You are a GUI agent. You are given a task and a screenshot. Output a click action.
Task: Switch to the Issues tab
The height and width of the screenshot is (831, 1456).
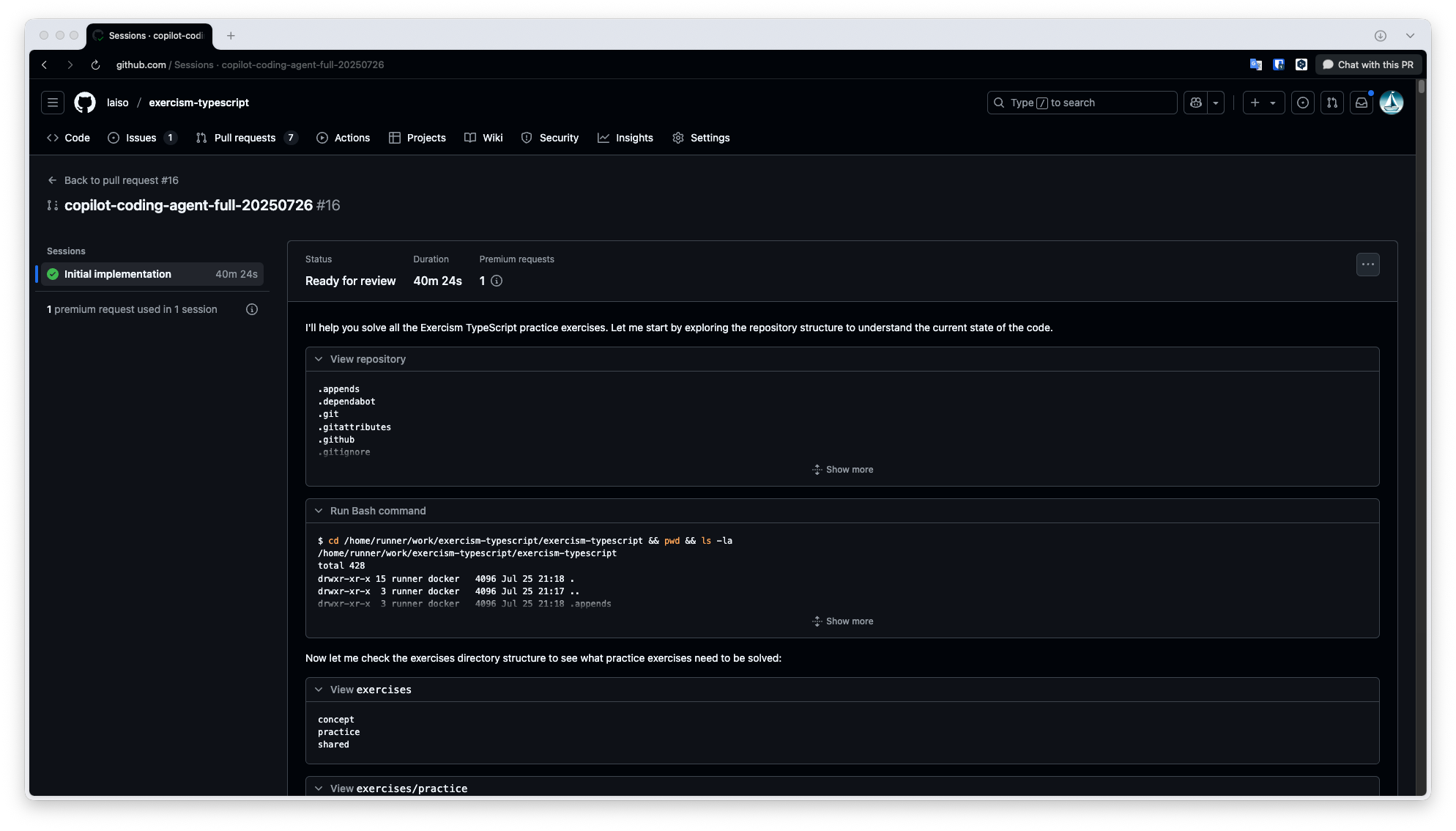coord(142,138)
